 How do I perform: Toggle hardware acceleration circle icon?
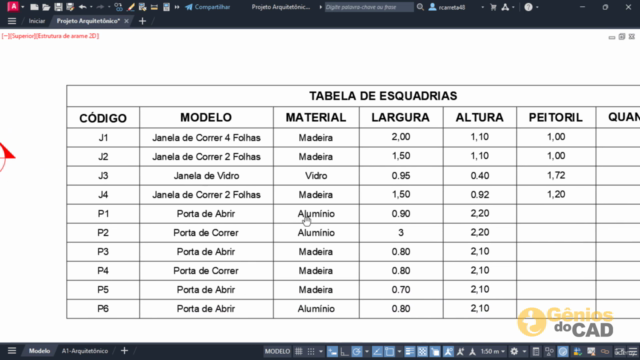[x=563, y=351]
